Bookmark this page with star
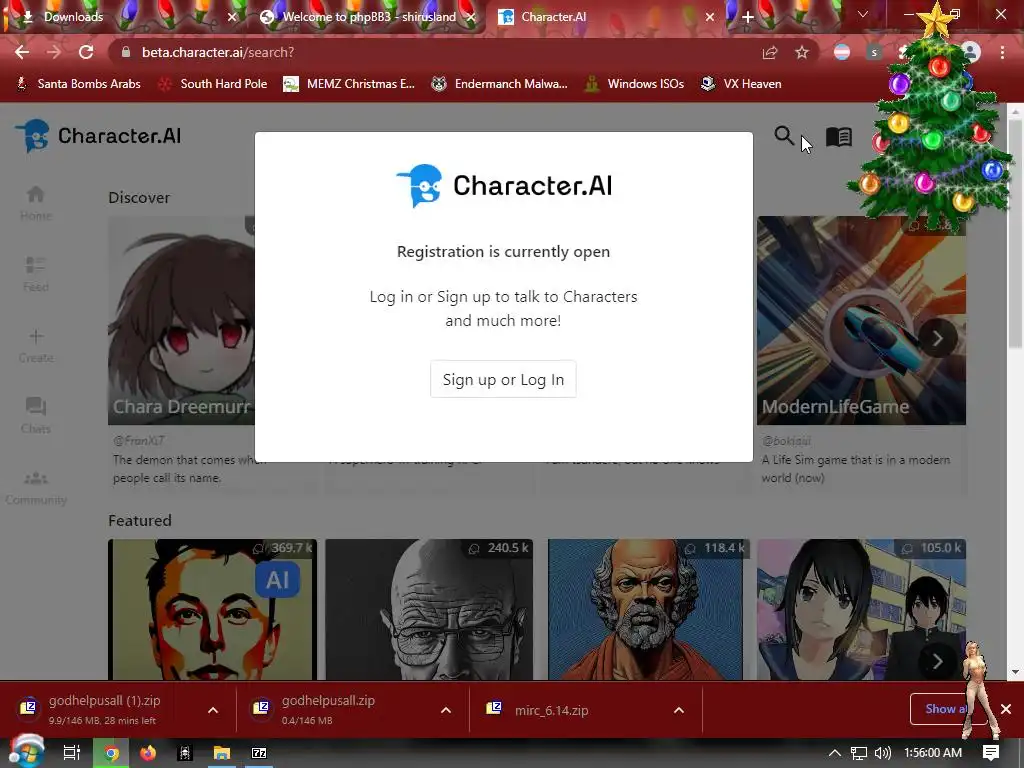The width and height of the screenshot is (1024, 768). click(x=802, y=52)
